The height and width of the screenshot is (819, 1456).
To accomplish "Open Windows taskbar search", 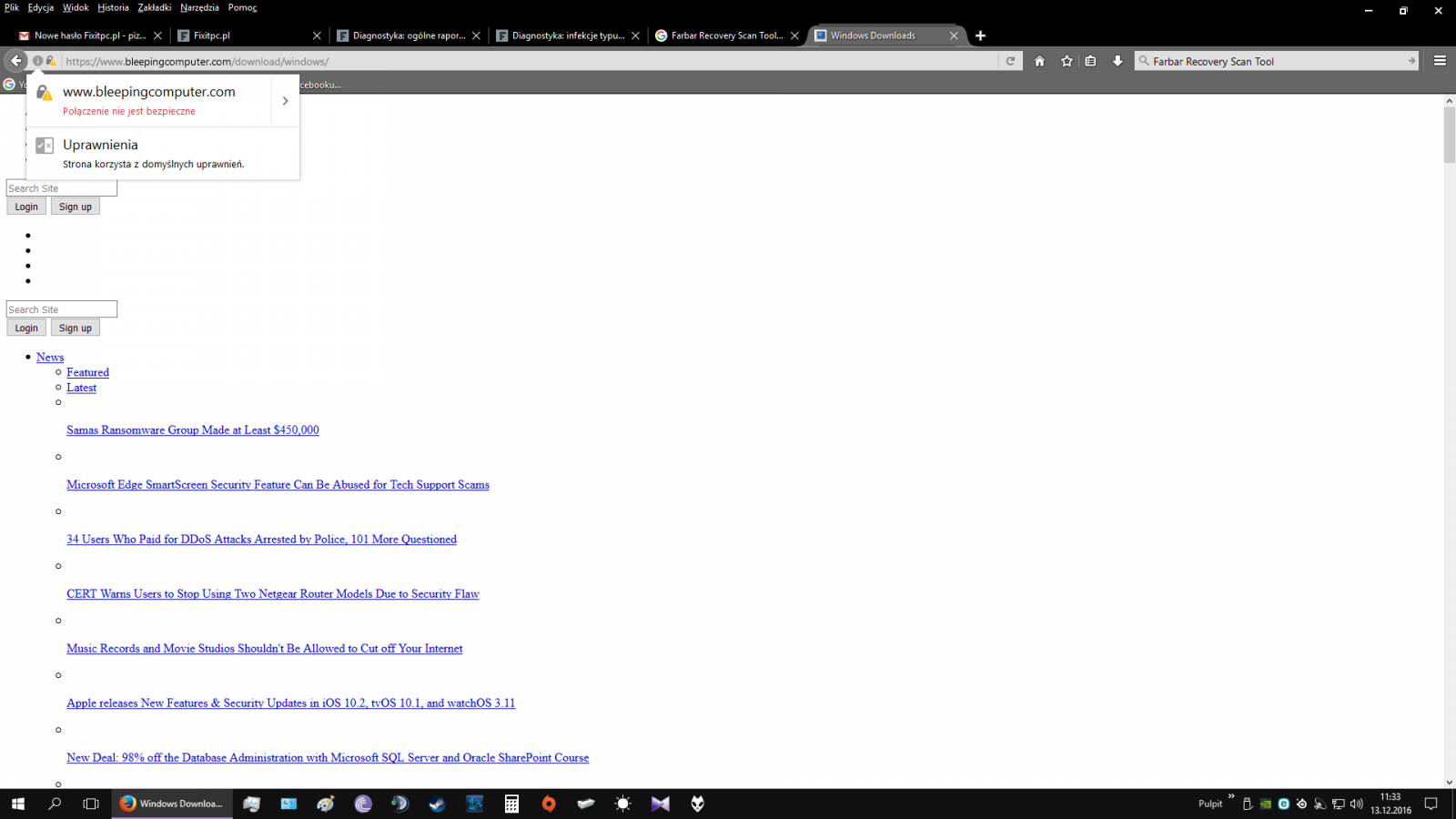I will click(x=55, y=804).
